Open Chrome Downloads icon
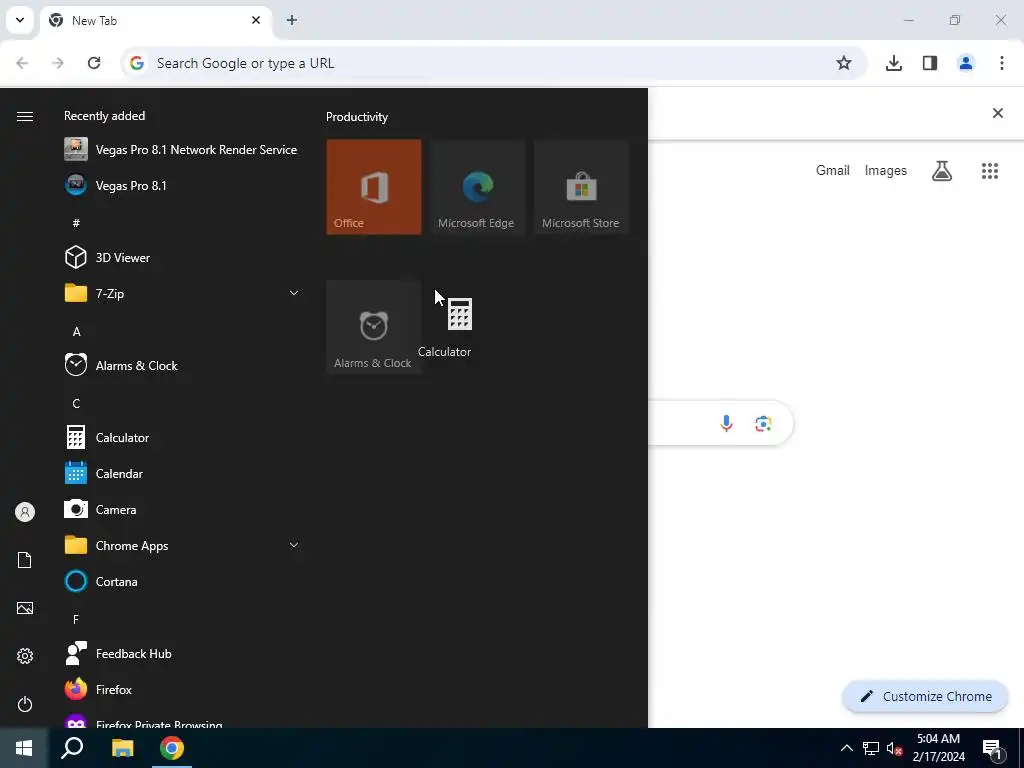1024x768 pixels. click(894, 63)
